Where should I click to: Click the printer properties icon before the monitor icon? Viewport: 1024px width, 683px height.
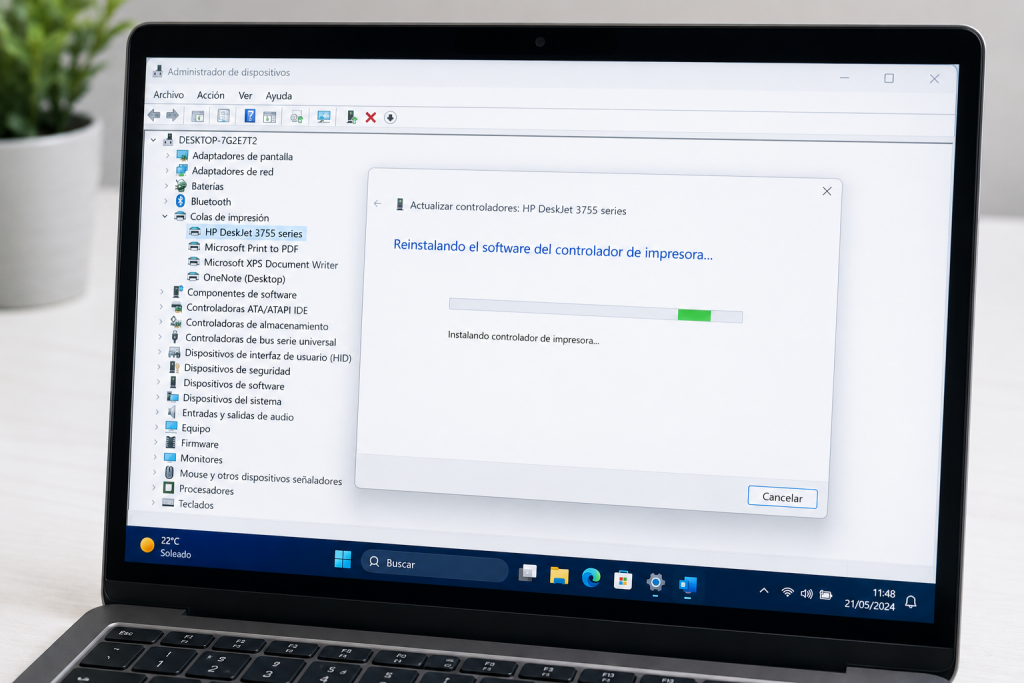(x=296, y=117)
